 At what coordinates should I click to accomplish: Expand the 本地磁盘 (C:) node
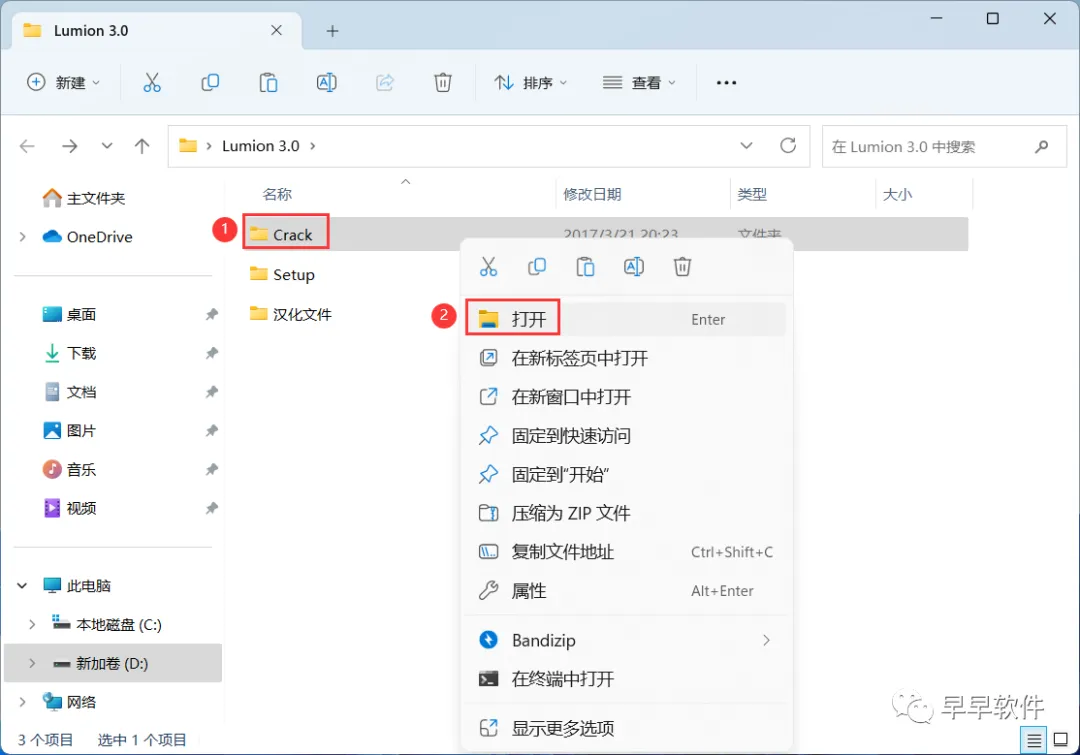(x=32, y=625)
